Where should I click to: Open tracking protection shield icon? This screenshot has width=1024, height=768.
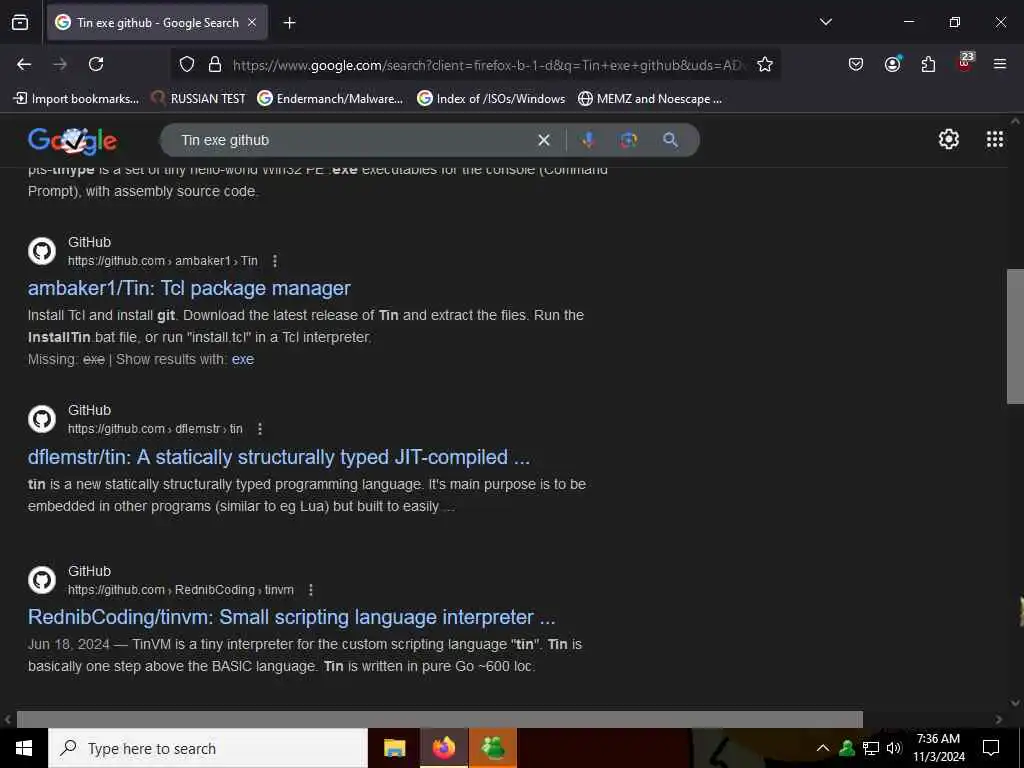coord(187,64)
